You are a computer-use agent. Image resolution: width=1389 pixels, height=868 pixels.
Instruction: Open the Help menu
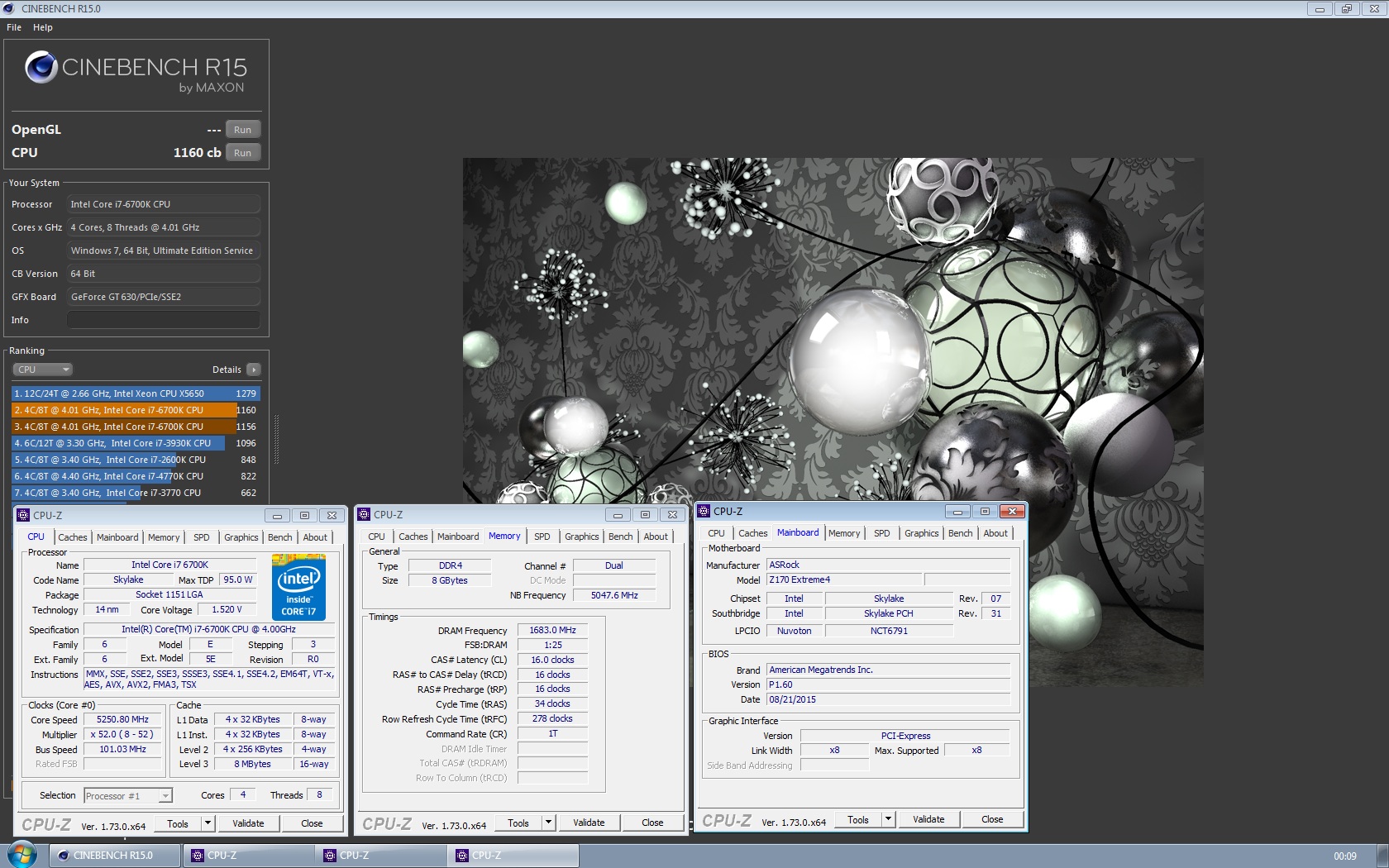(43, 27)
